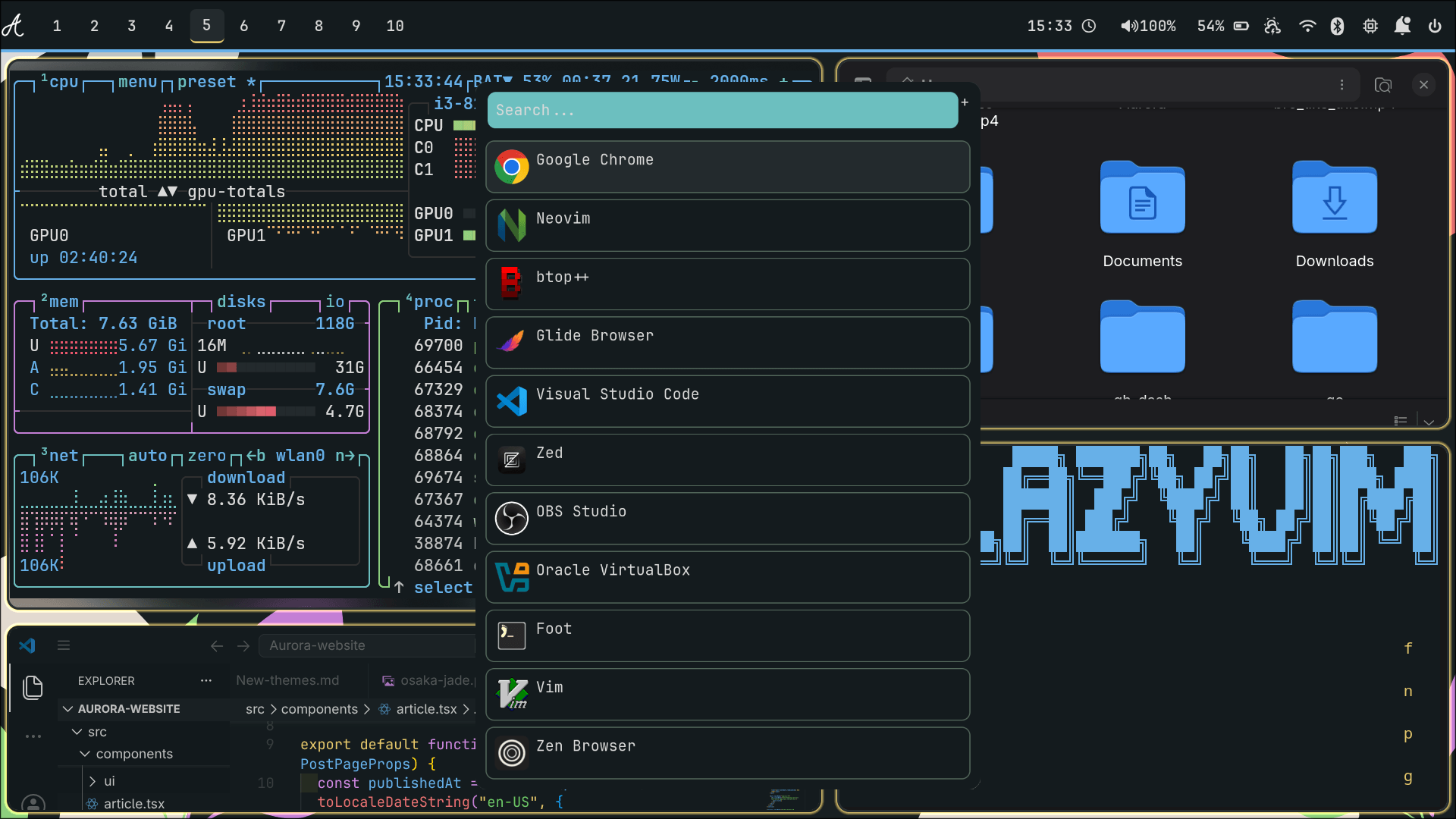Click the src breadcrumb in VS Code
1456x819 pixels.
(x=255, y=709)
